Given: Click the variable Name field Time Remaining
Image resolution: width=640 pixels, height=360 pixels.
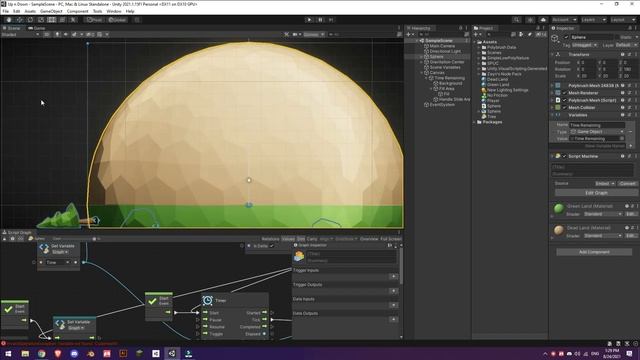Looking at the screenshot, I should (597, 125).
